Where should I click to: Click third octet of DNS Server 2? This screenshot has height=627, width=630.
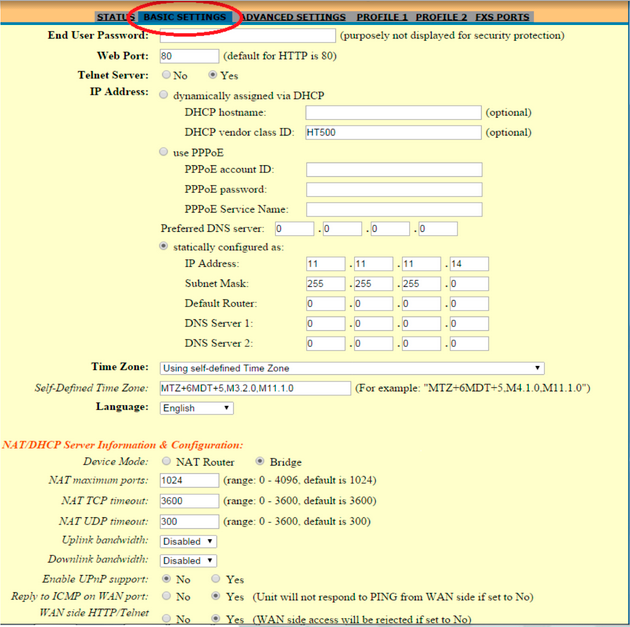click(421, 344)
